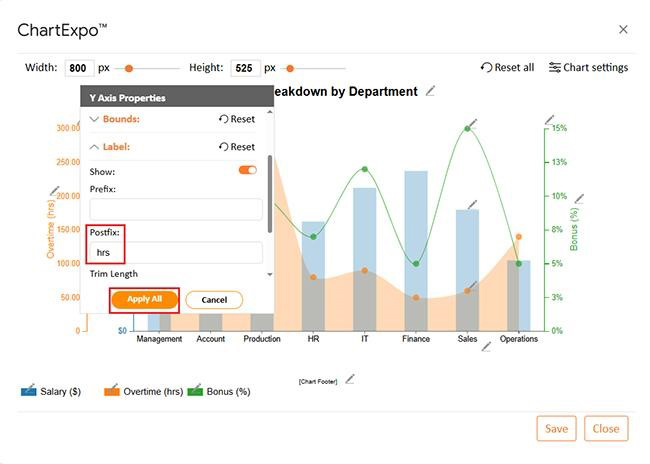The height and width of the screenshot is (464, 650).
Task: Click the Bonus (%) legend edit icon
Action: 195,391
